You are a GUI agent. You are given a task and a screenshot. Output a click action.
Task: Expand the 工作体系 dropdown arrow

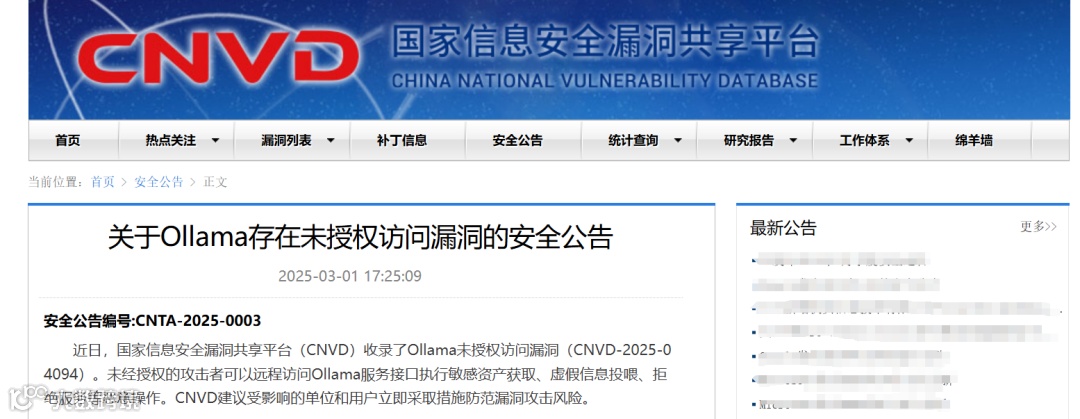pos(909,141)
